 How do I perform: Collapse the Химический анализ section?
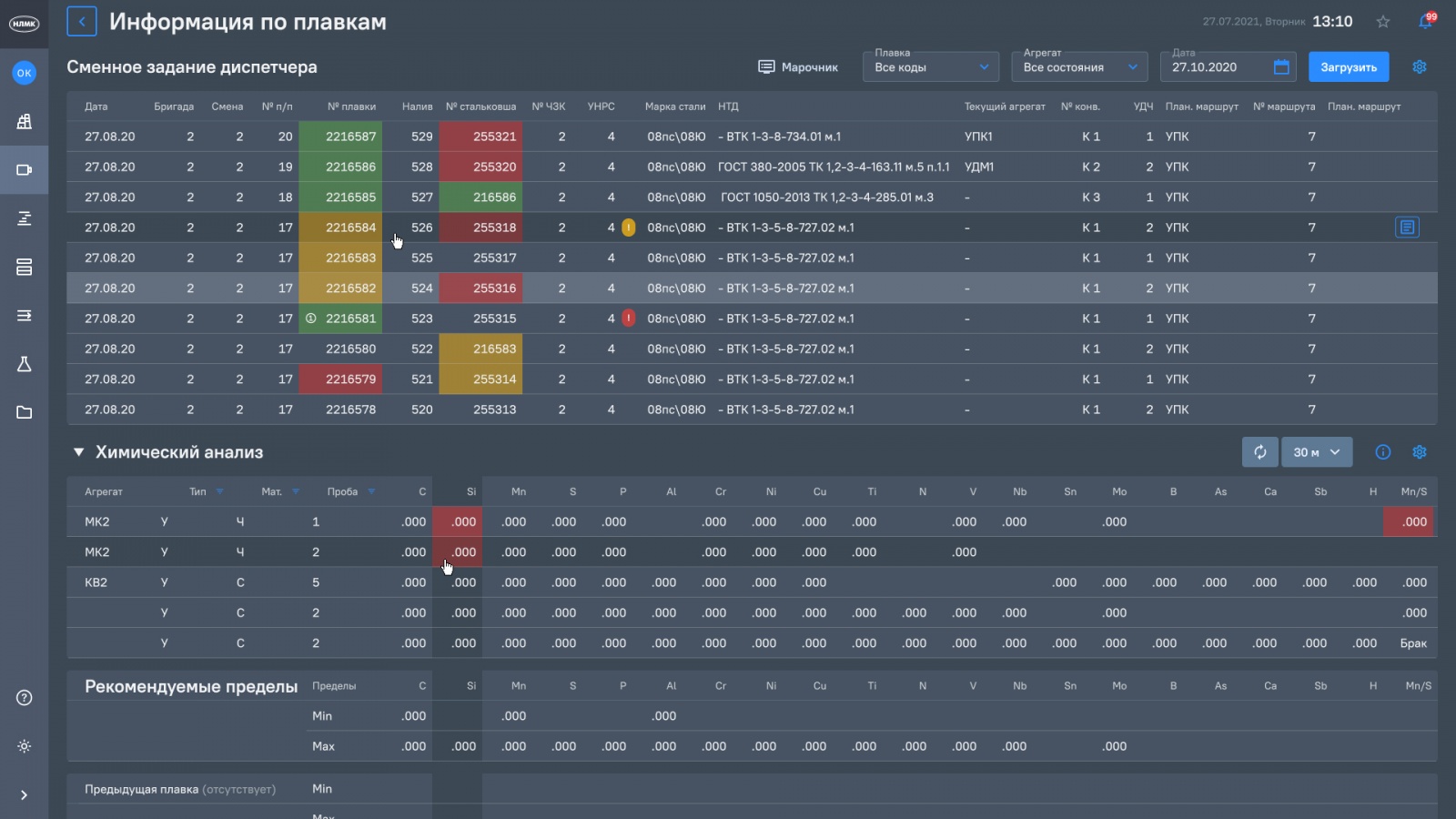[79, 452]
